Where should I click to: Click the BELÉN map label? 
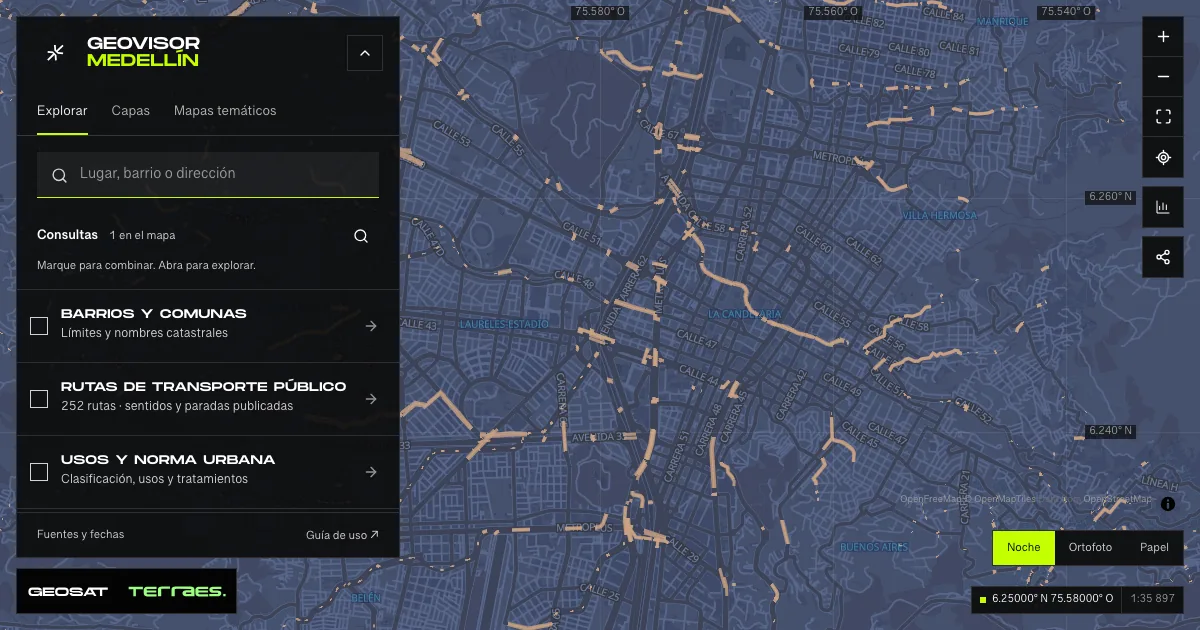(367, 598)
